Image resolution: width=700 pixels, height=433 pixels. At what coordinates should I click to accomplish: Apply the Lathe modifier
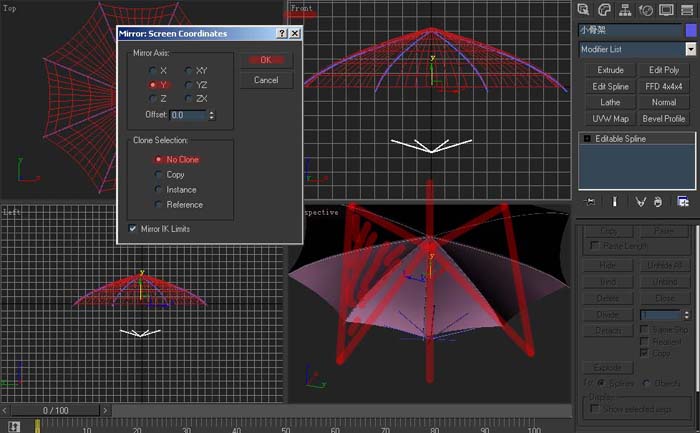click(610, 102)
